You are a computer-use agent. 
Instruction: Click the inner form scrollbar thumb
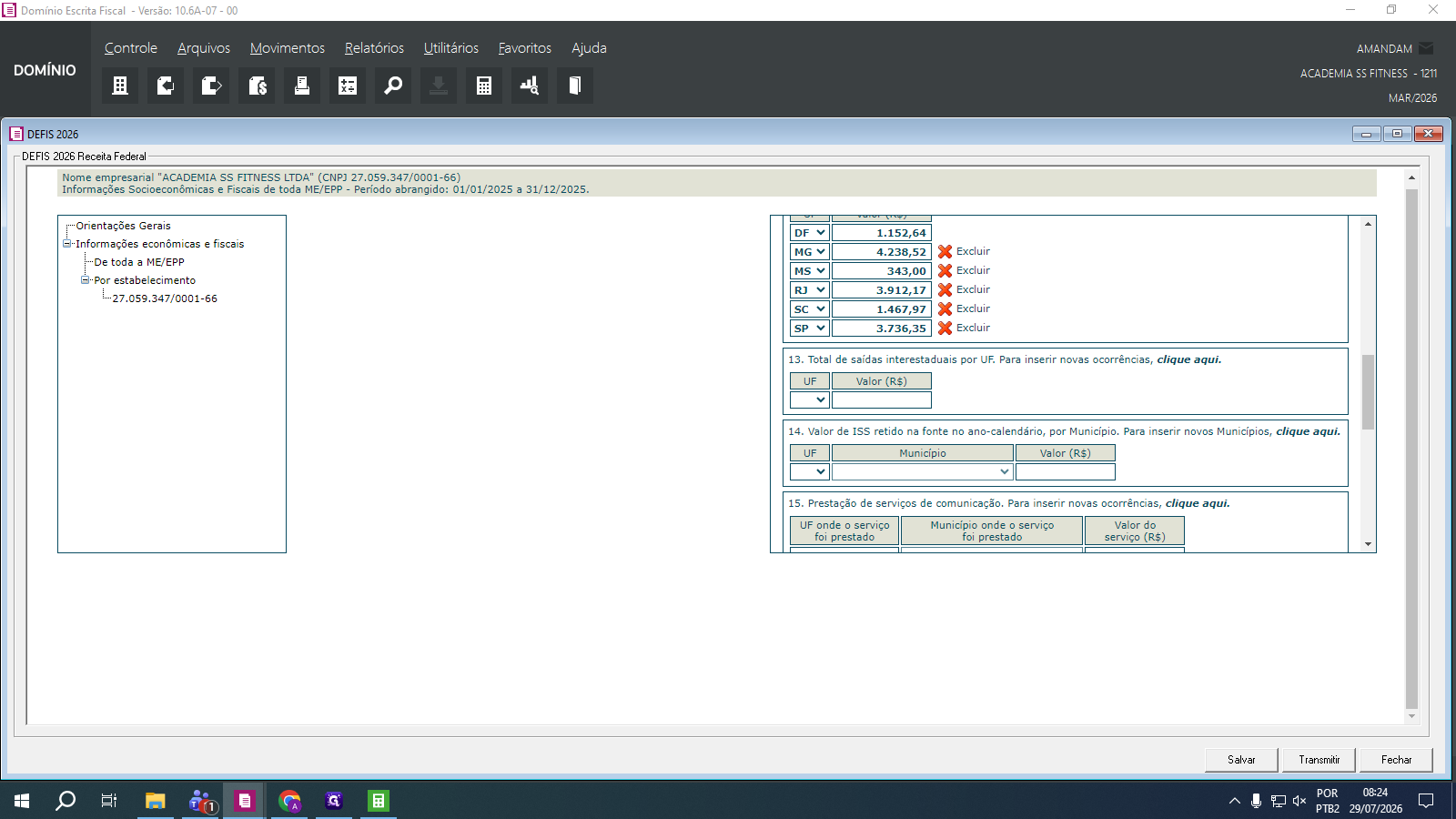[1368, 391]
